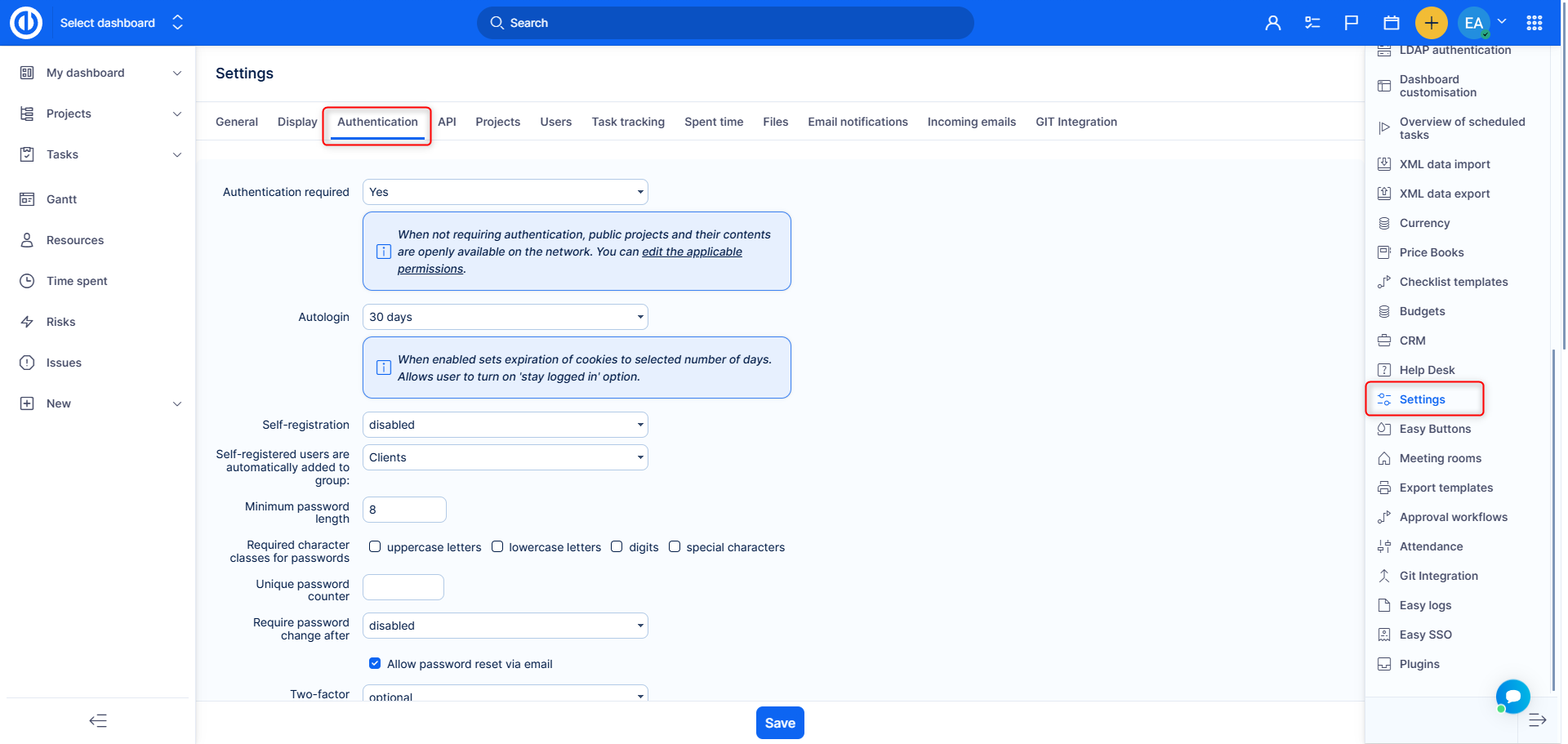Enable uppercase letters requirement checkbox
This screenshot has height=744, width=1568.
pyautogui.click(x=375, y=547)
